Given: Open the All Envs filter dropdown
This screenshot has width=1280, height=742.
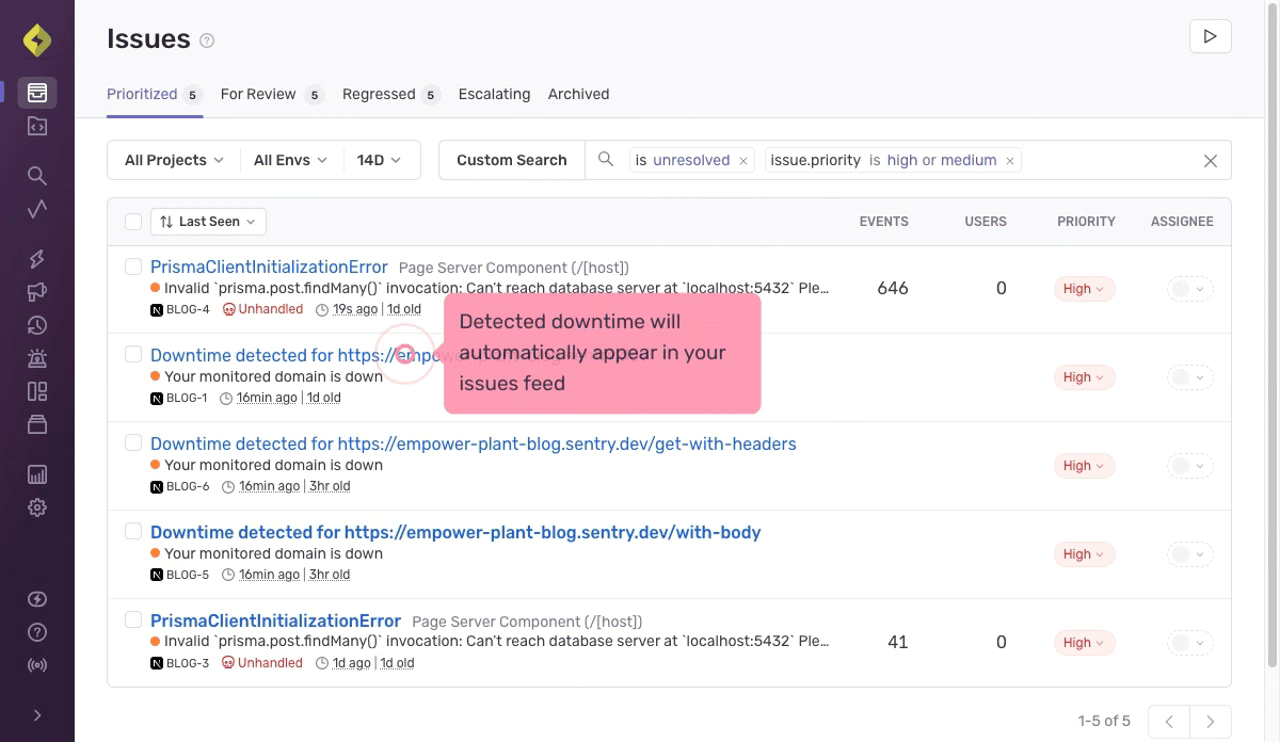Looking at the screenshot, I should (x=290, y=160).
